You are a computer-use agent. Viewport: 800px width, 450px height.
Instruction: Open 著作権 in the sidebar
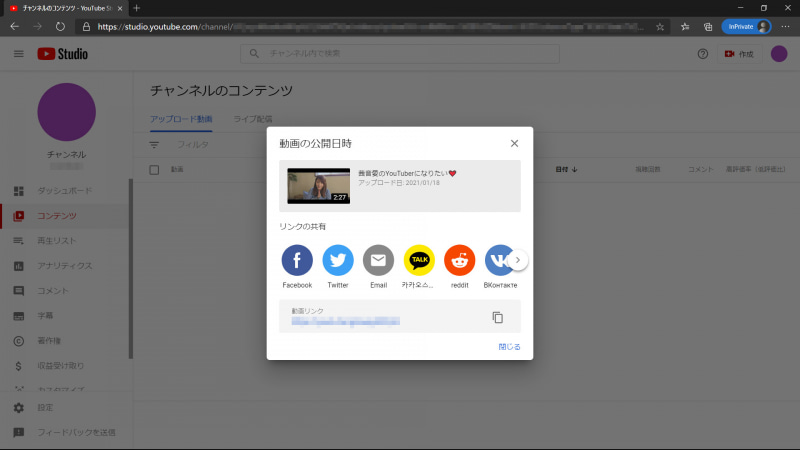point(64,341)
